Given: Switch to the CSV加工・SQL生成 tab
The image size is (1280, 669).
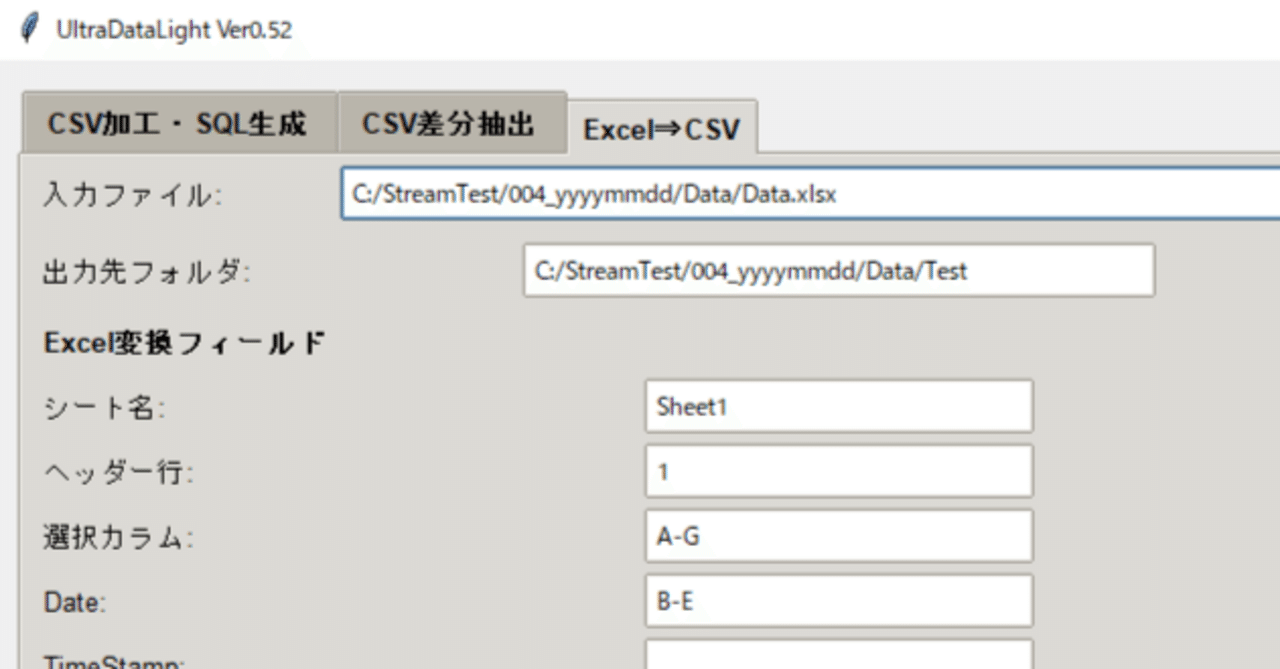Looking at the screenshot, I should point(177,124).
